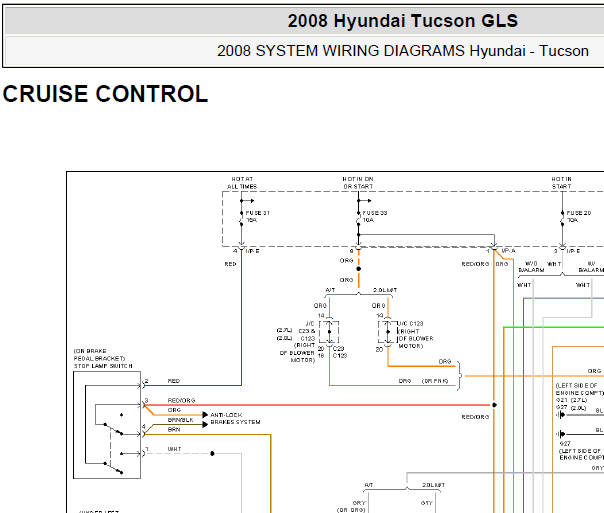
Task: Click the "HOT AT ALL TIMES" label
Action: pos(242,183)
